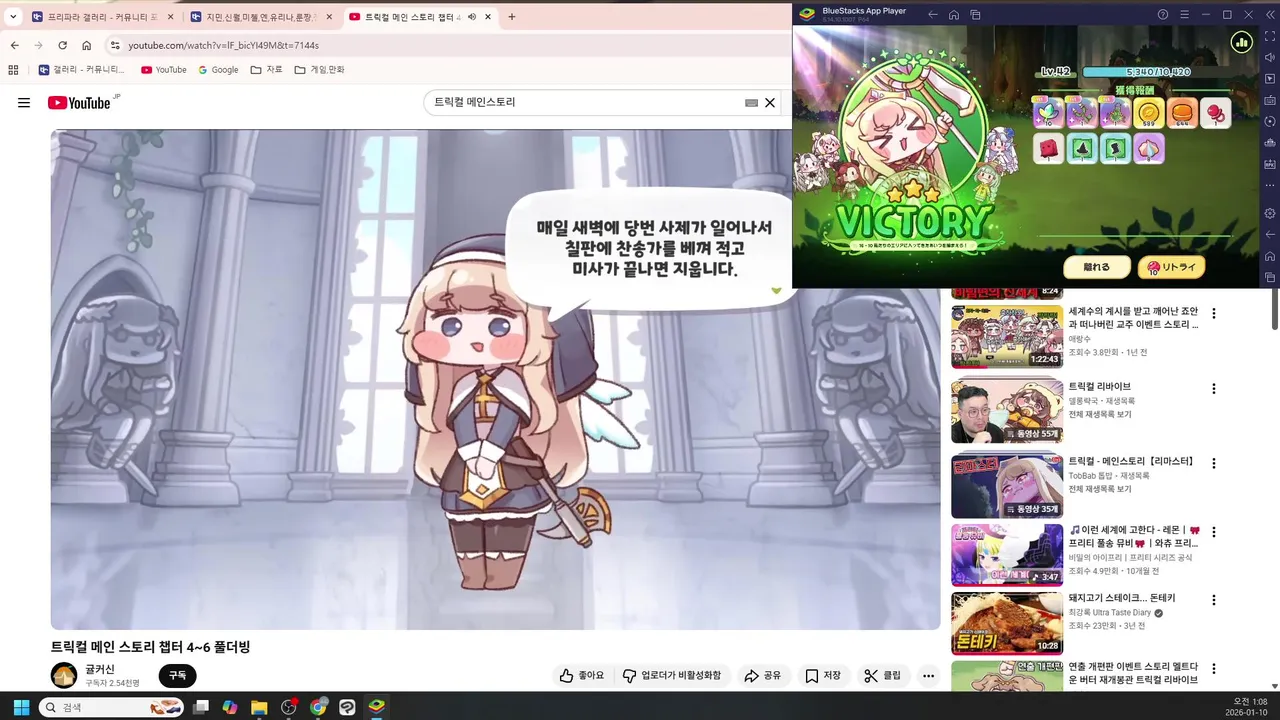Open a new Chrome tab
Image resolution: width=1280 pixels, height=720 pixels.
(x=512, y=17)
